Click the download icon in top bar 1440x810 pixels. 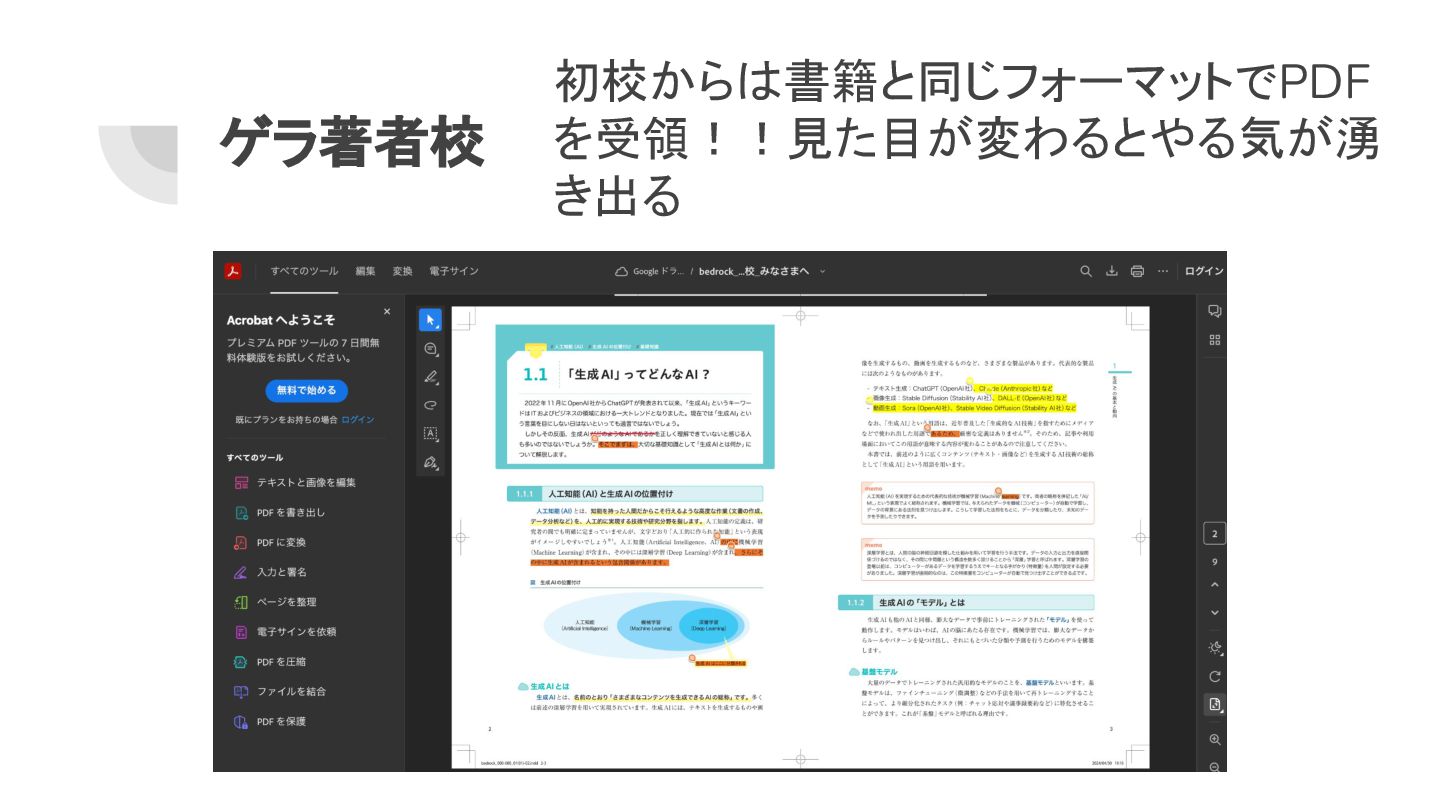(x=1112, y=271)
